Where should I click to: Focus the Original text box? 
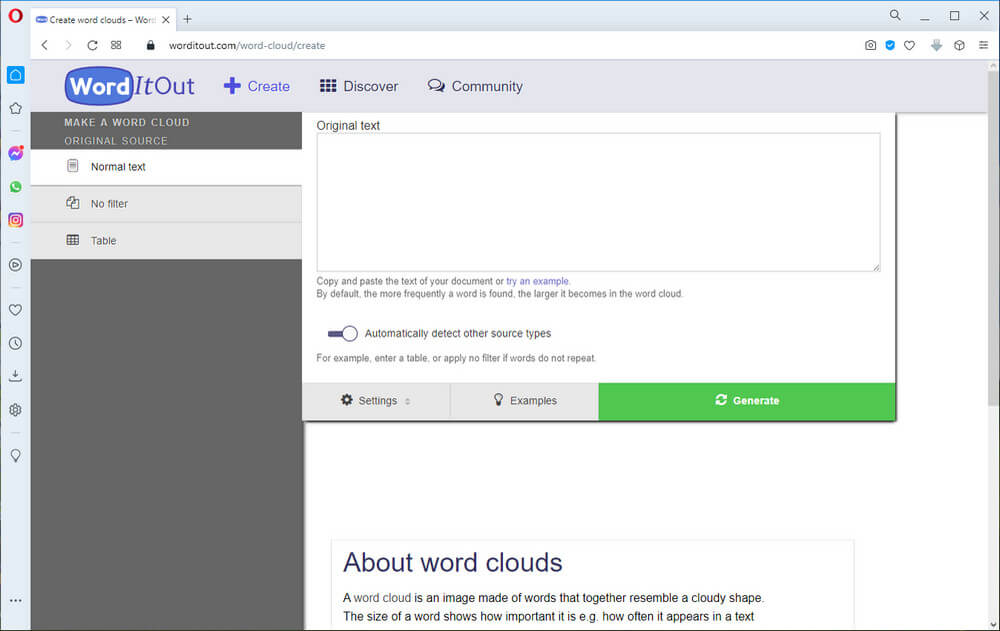tap(598, 202)
